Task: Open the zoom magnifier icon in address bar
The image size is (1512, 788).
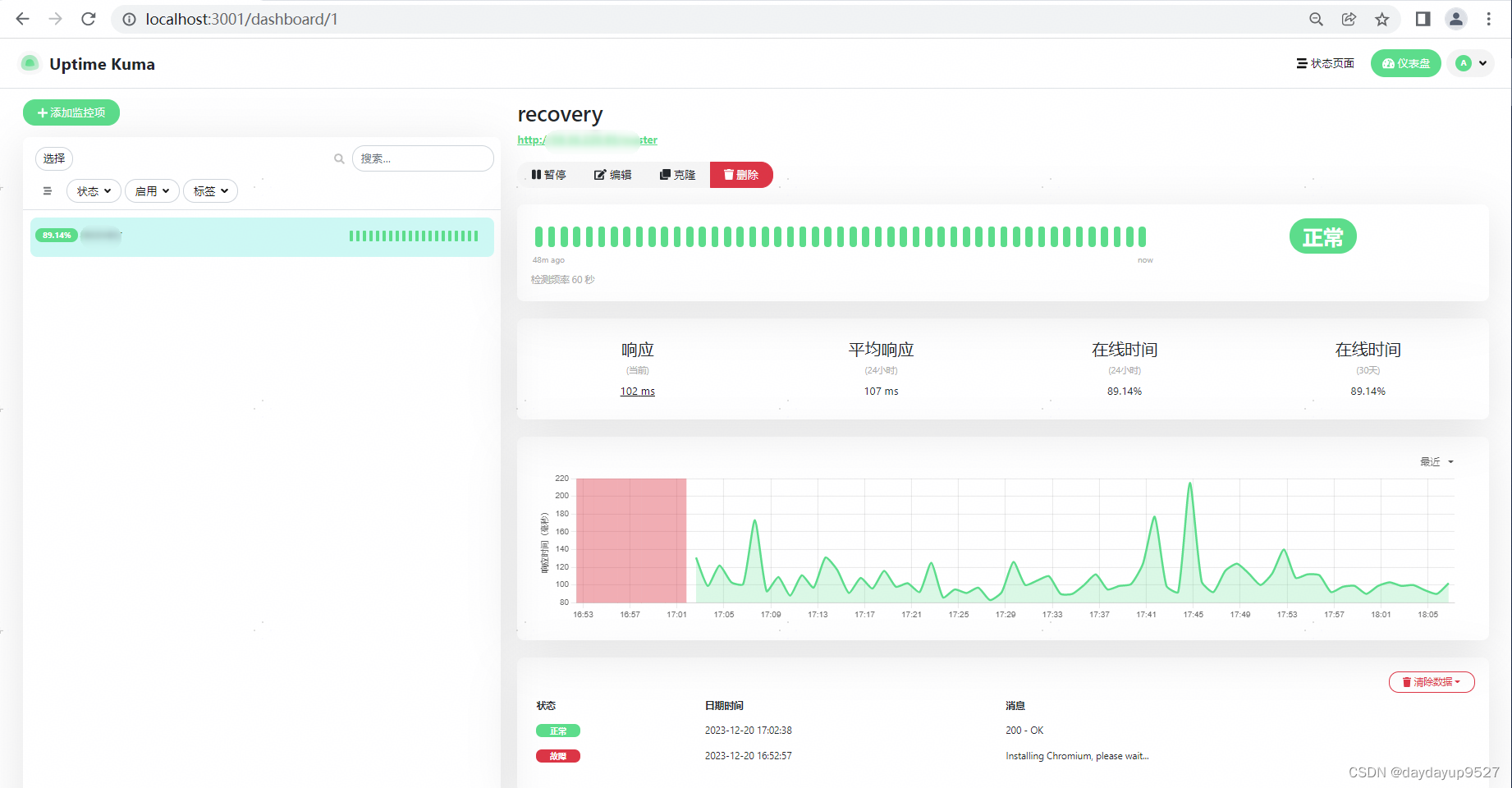Action: point(1316,19)
